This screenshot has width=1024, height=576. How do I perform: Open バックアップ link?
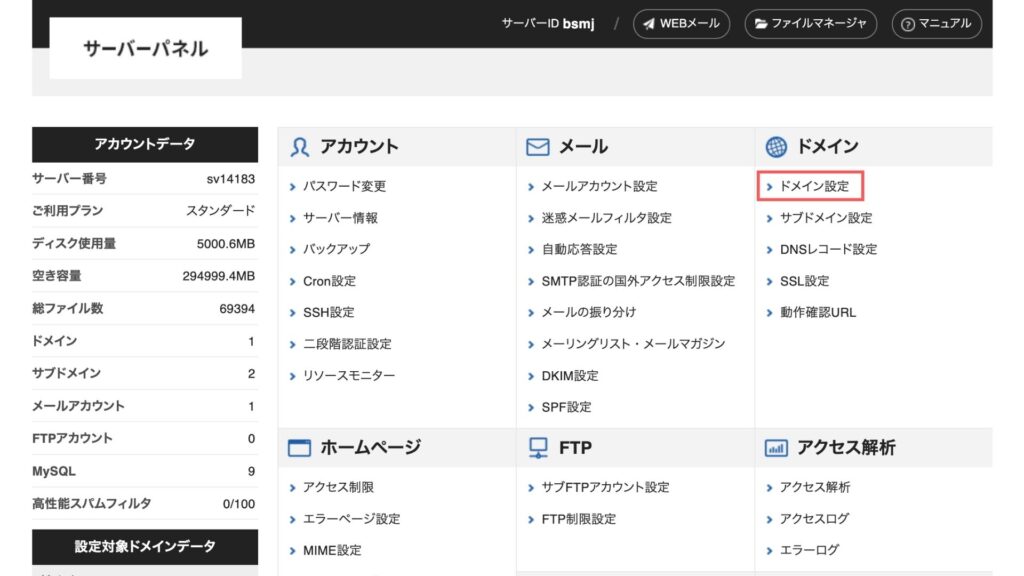[x=336, y=249]
